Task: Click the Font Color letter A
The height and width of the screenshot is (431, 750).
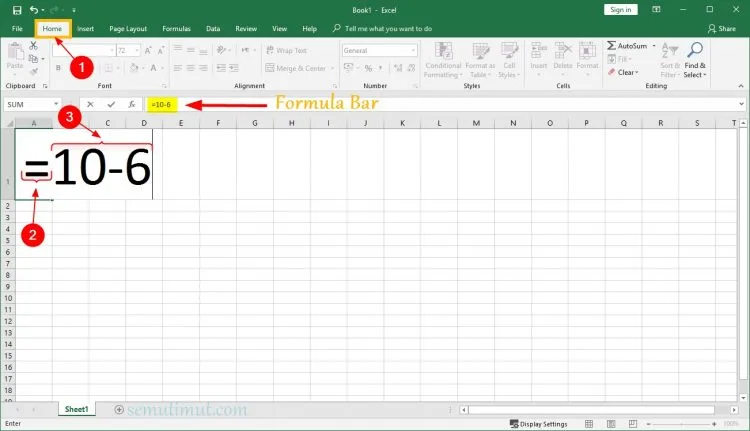Action: pos(154,68)
